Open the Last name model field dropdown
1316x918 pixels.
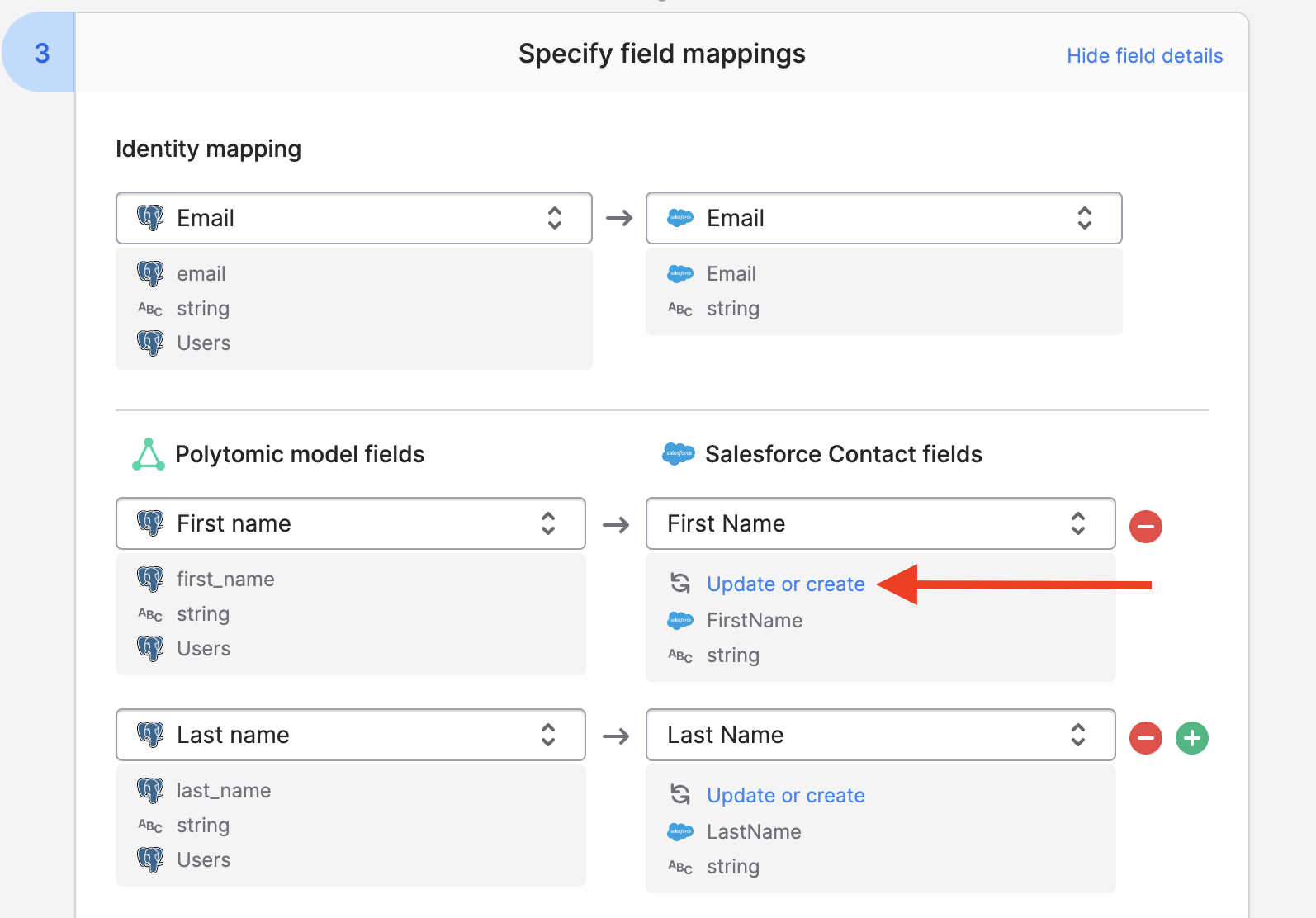(x=350, y=735)
